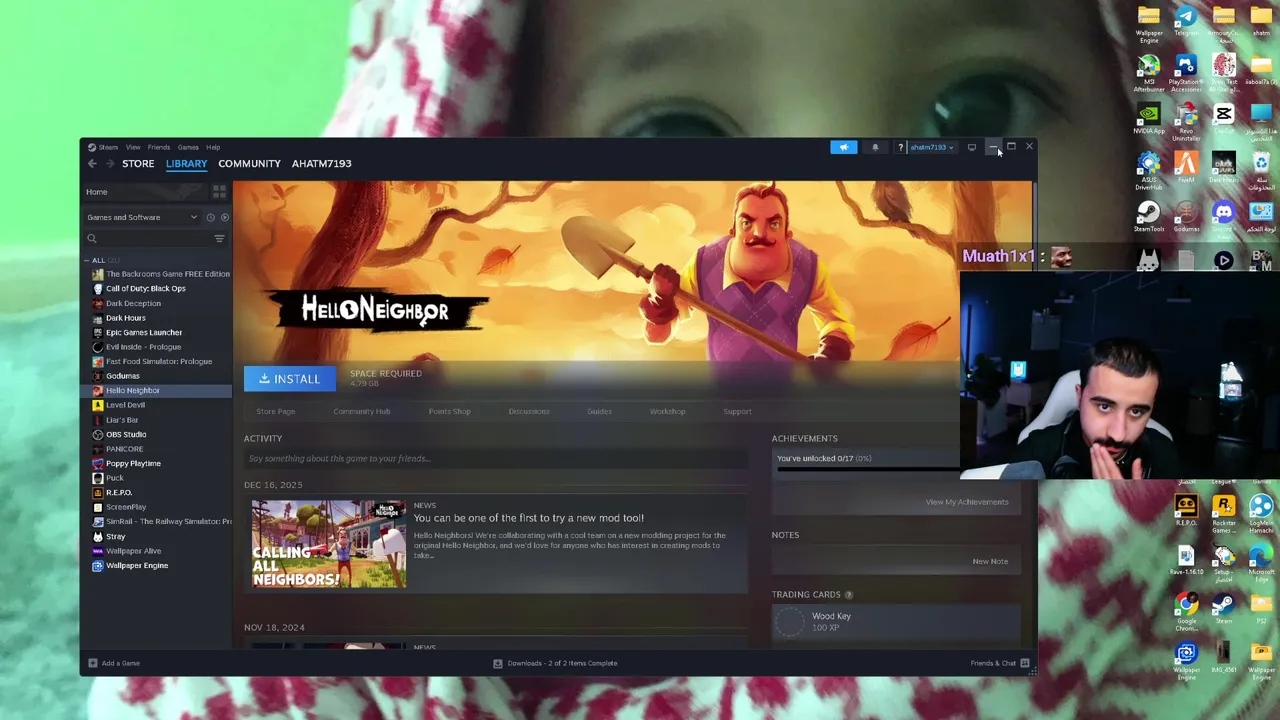This screenshot has width=1280, height=720.
Task: Select Wallpaper Engine in library list
Action: tap(136, 566)
